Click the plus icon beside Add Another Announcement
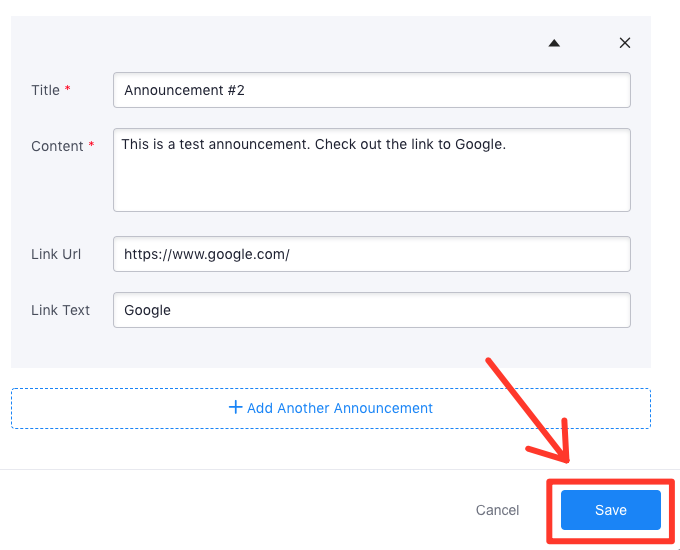Screen dimensions: 680x550 point(236,408)
